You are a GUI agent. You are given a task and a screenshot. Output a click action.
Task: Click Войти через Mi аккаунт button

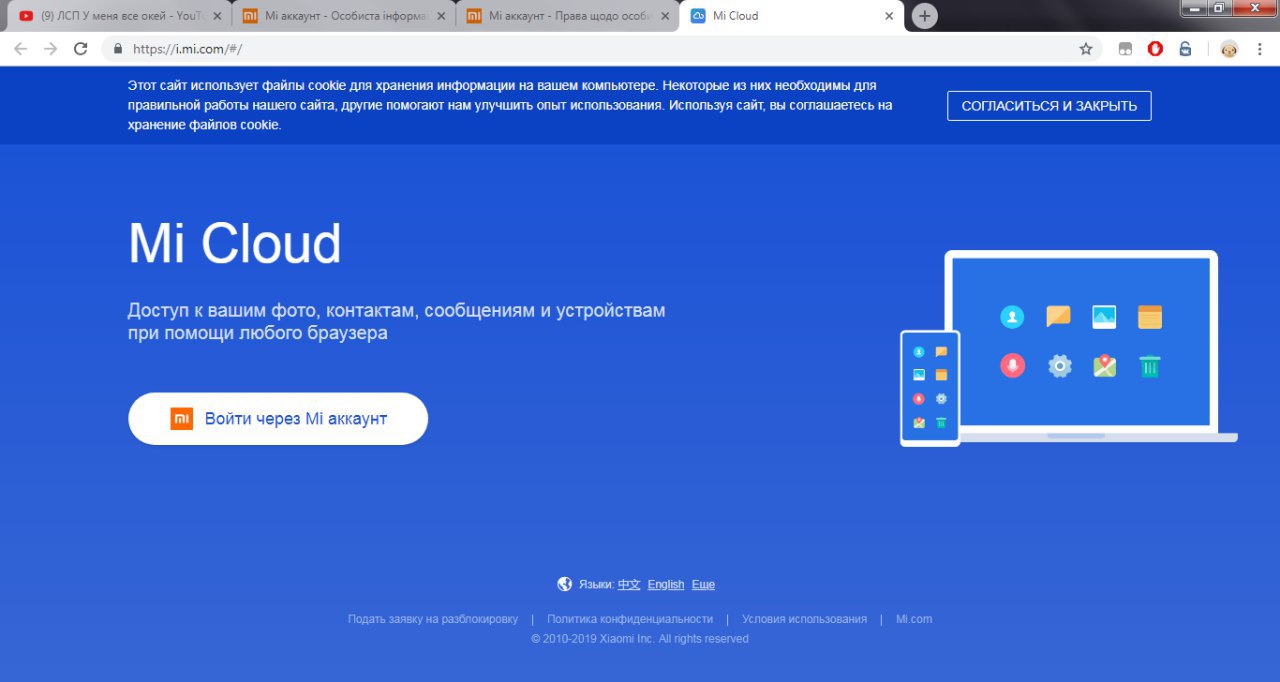tap(278, 419)
